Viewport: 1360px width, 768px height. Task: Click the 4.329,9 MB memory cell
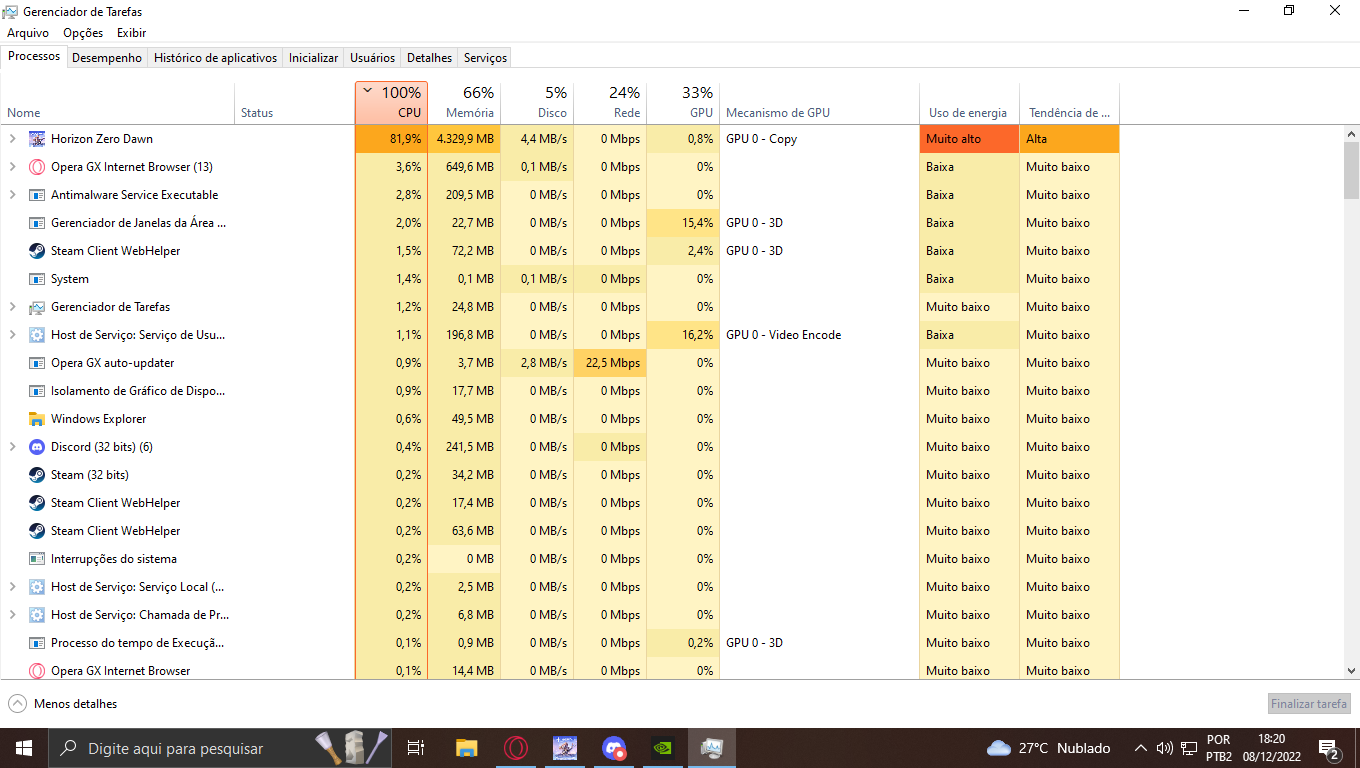click(464, 139)
